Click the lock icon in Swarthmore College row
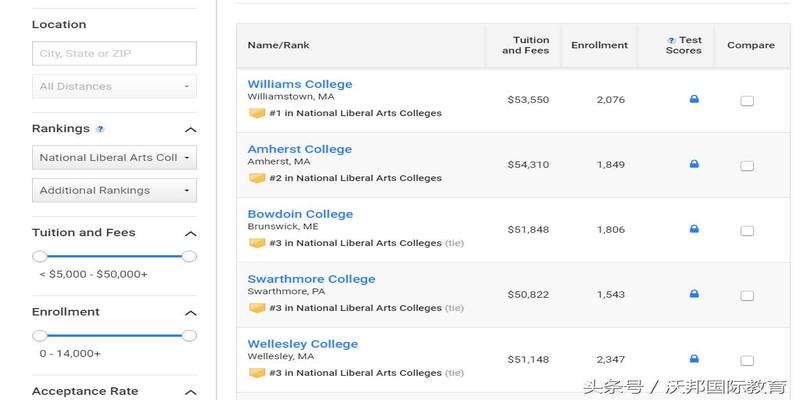Viewport: 800px width, 400px height. tap(694, 293)
